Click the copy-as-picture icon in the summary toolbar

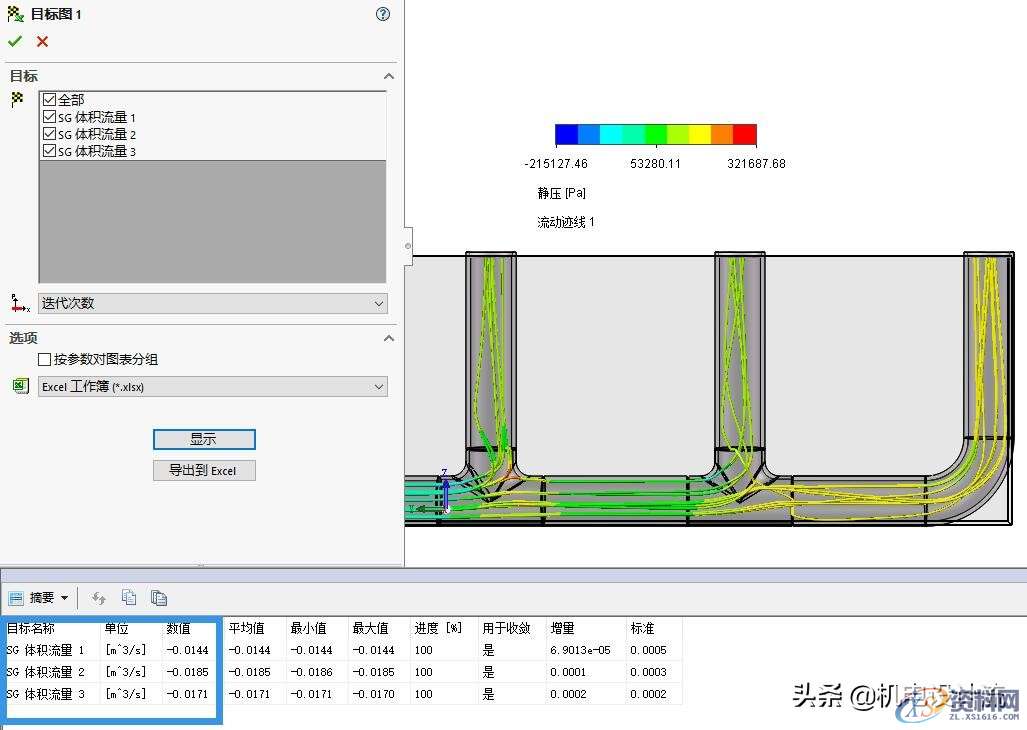159,597
